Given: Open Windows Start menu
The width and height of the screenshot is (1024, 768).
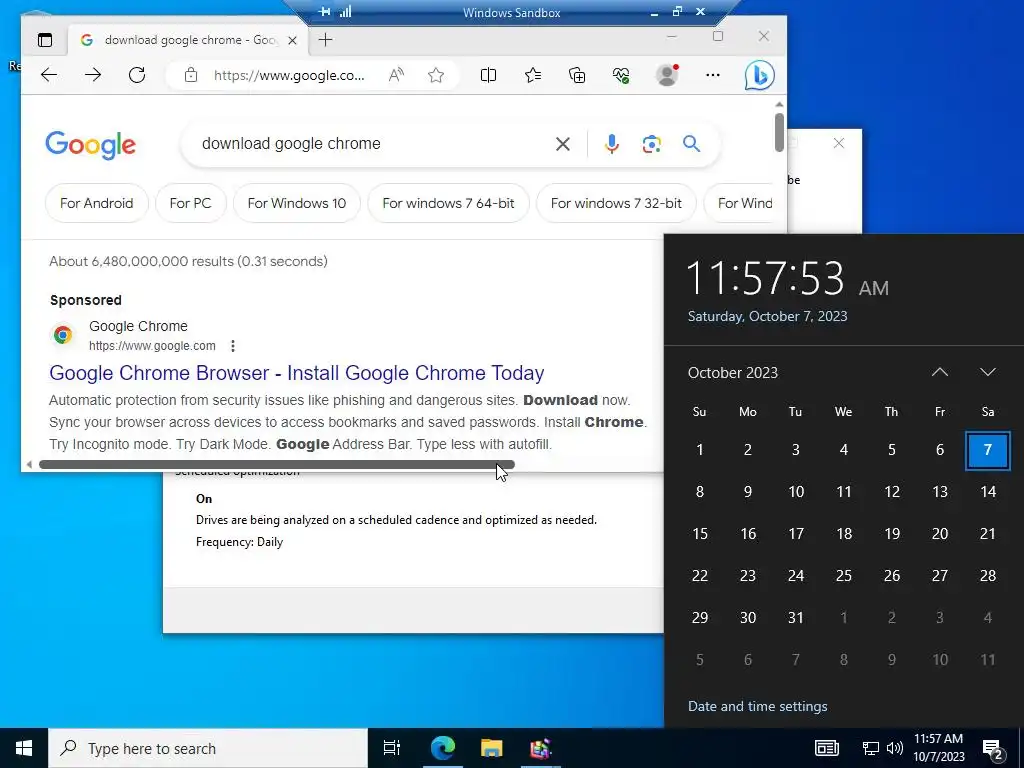Looking at the screenshot, I should pos(24,748).
